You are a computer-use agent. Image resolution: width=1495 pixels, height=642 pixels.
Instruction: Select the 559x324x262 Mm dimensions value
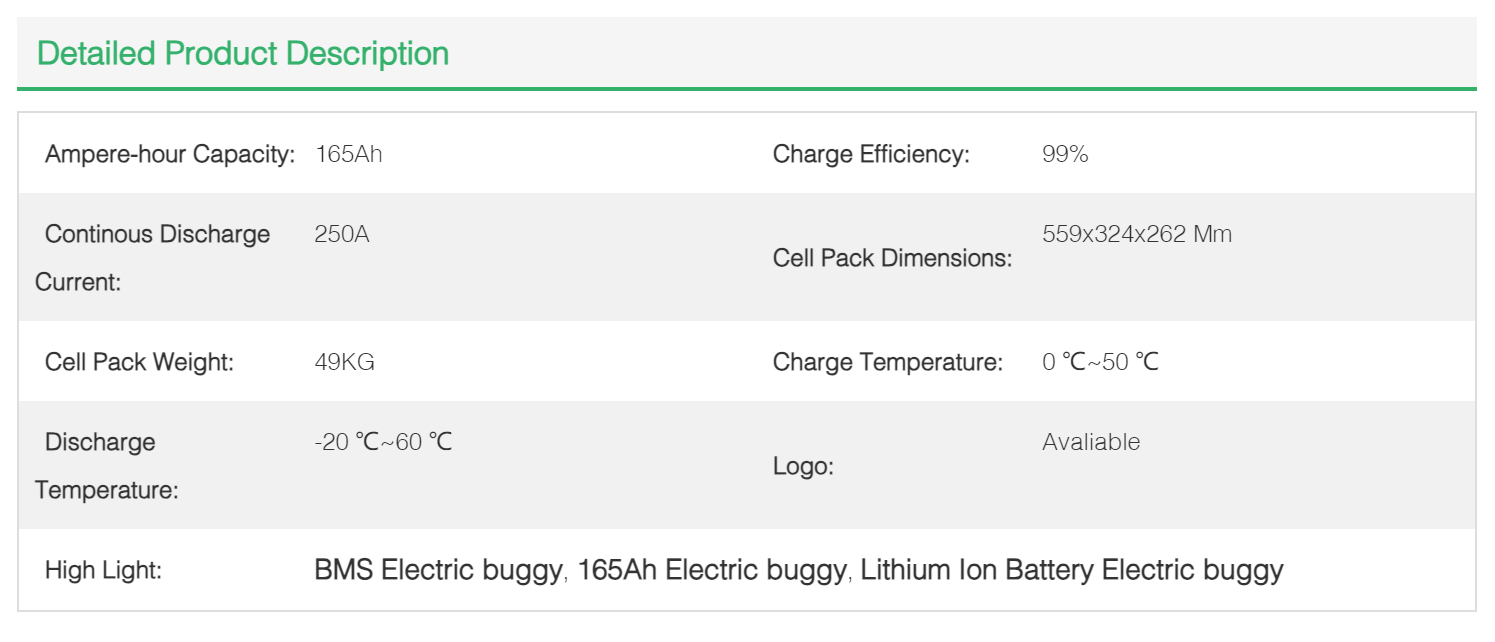point(1137,235)
